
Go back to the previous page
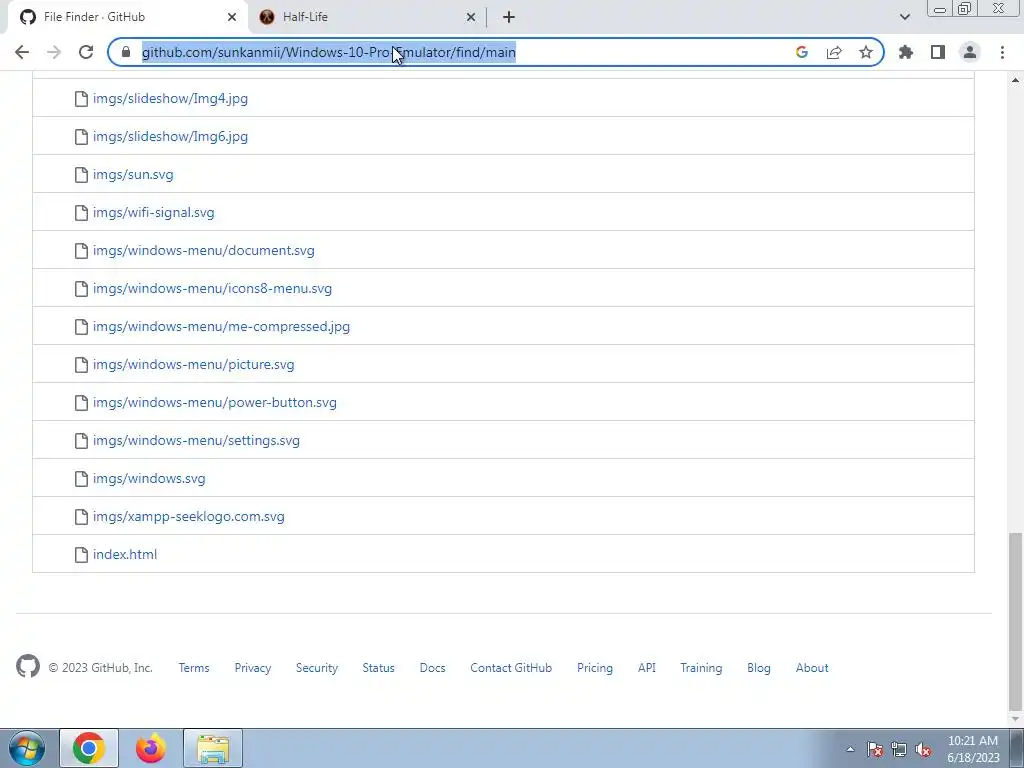22,52
